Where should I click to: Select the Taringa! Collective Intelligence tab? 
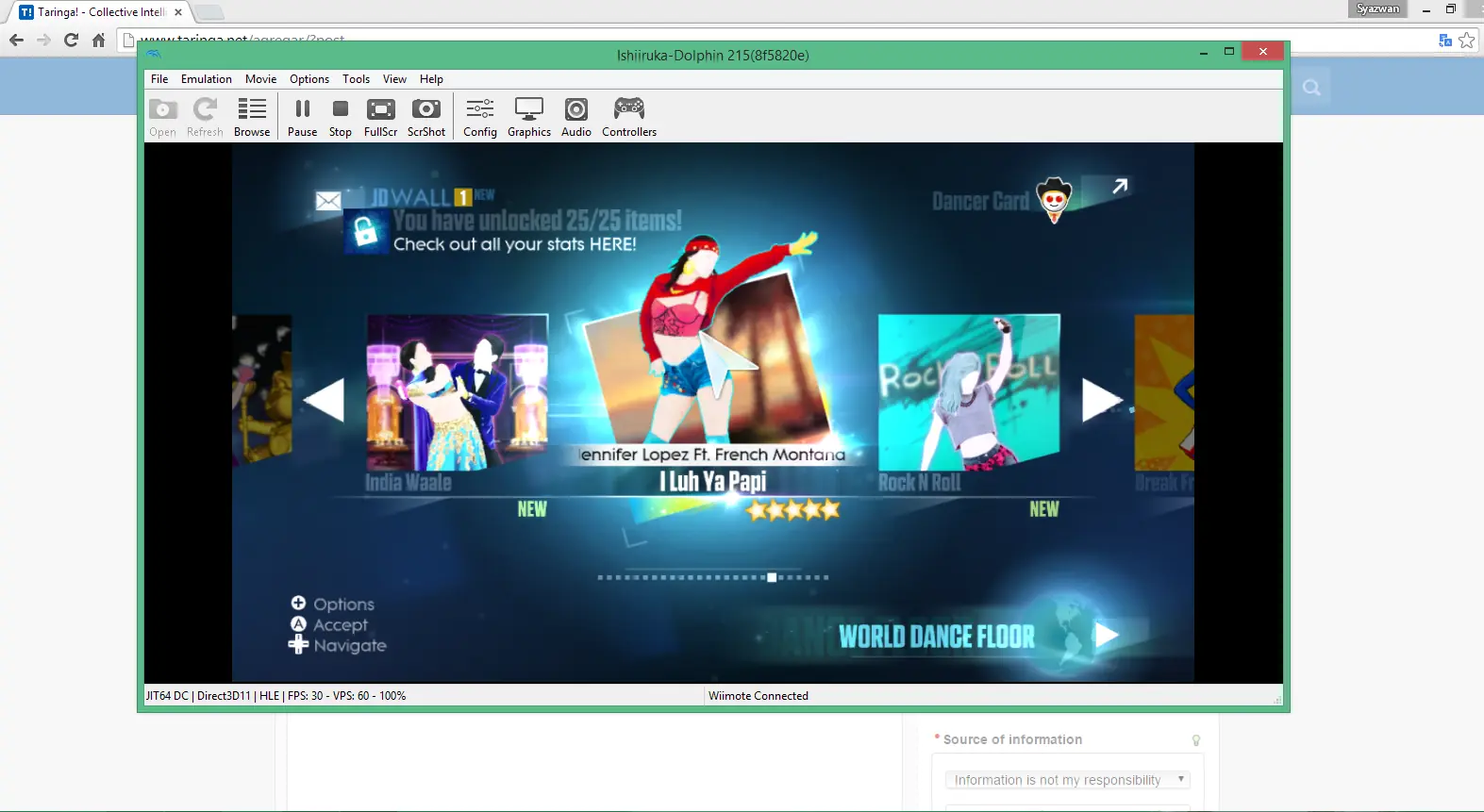(101, 12)
